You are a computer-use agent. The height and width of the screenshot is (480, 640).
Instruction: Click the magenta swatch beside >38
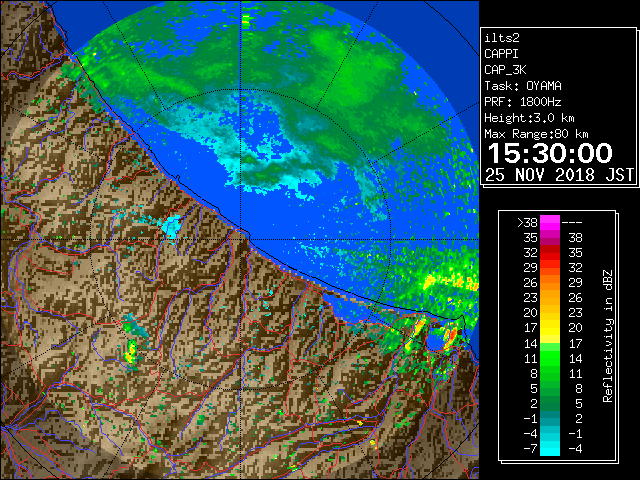point(550,223)
